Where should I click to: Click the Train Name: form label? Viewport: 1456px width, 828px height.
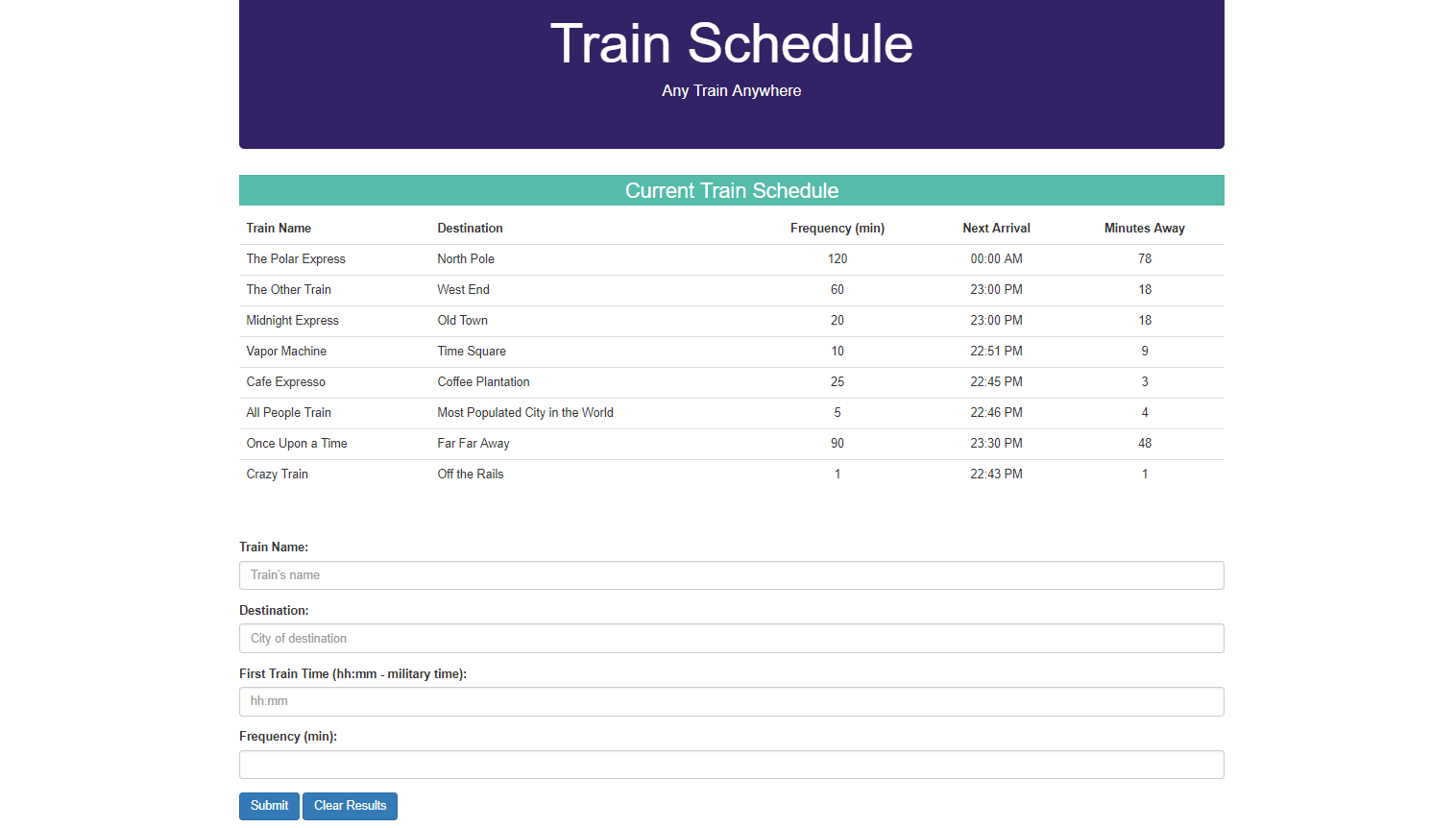(274, 548)
